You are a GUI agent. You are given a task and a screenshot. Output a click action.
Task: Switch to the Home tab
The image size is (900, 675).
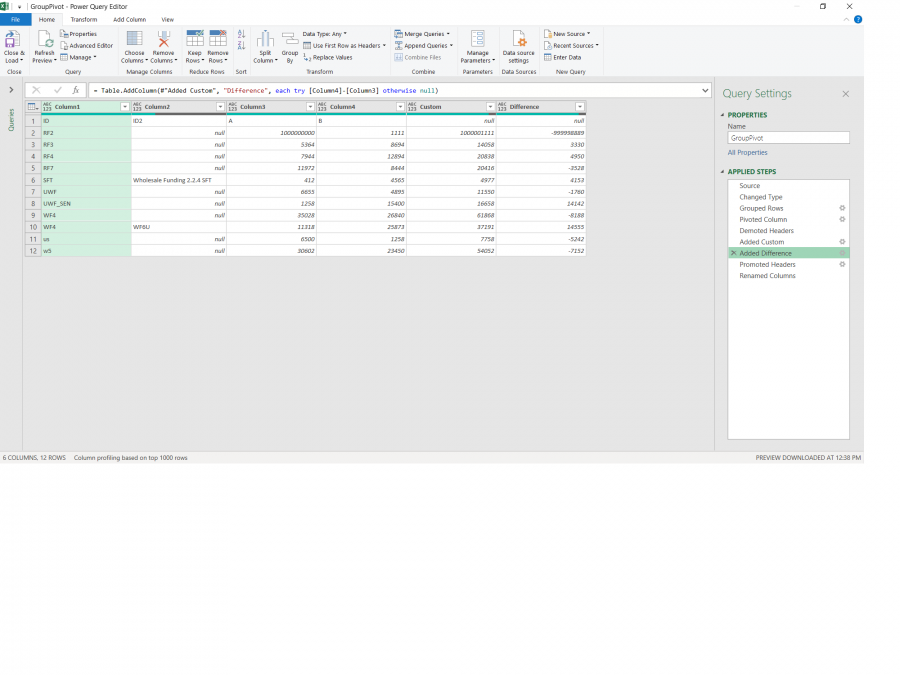(x=47, y=20)
